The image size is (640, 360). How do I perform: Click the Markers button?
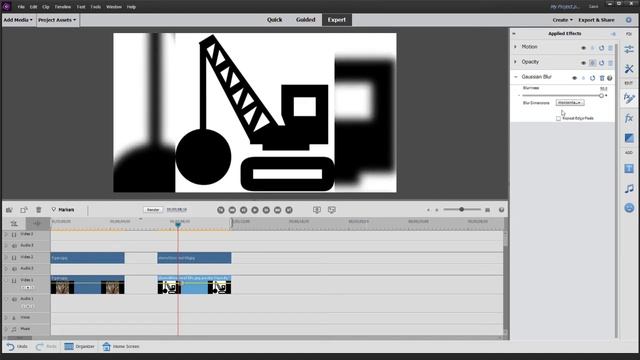coord(63,210)
